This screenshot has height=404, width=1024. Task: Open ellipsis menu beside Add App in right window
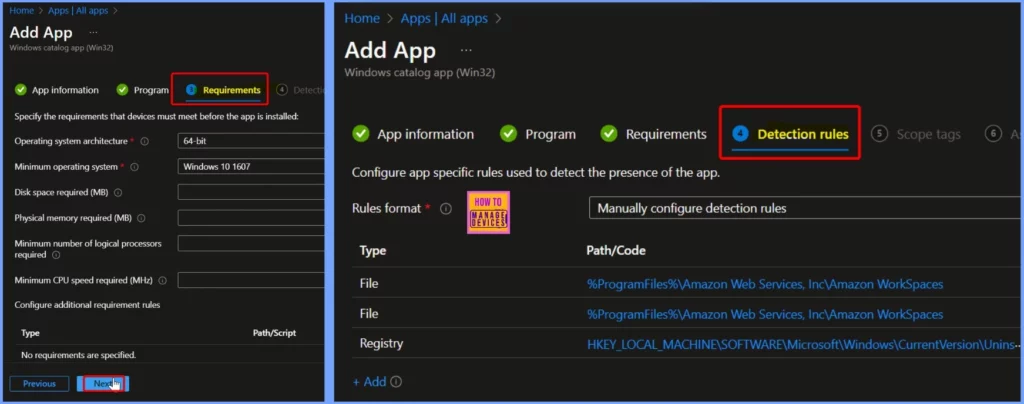tap(466, 50)
